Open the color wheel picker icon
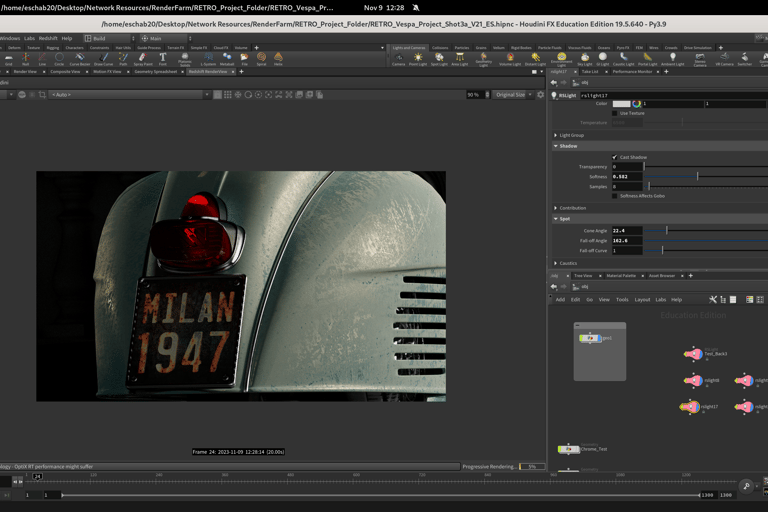Image resolution: width=768 pixels, height=512 pixels. pos(636,104)
